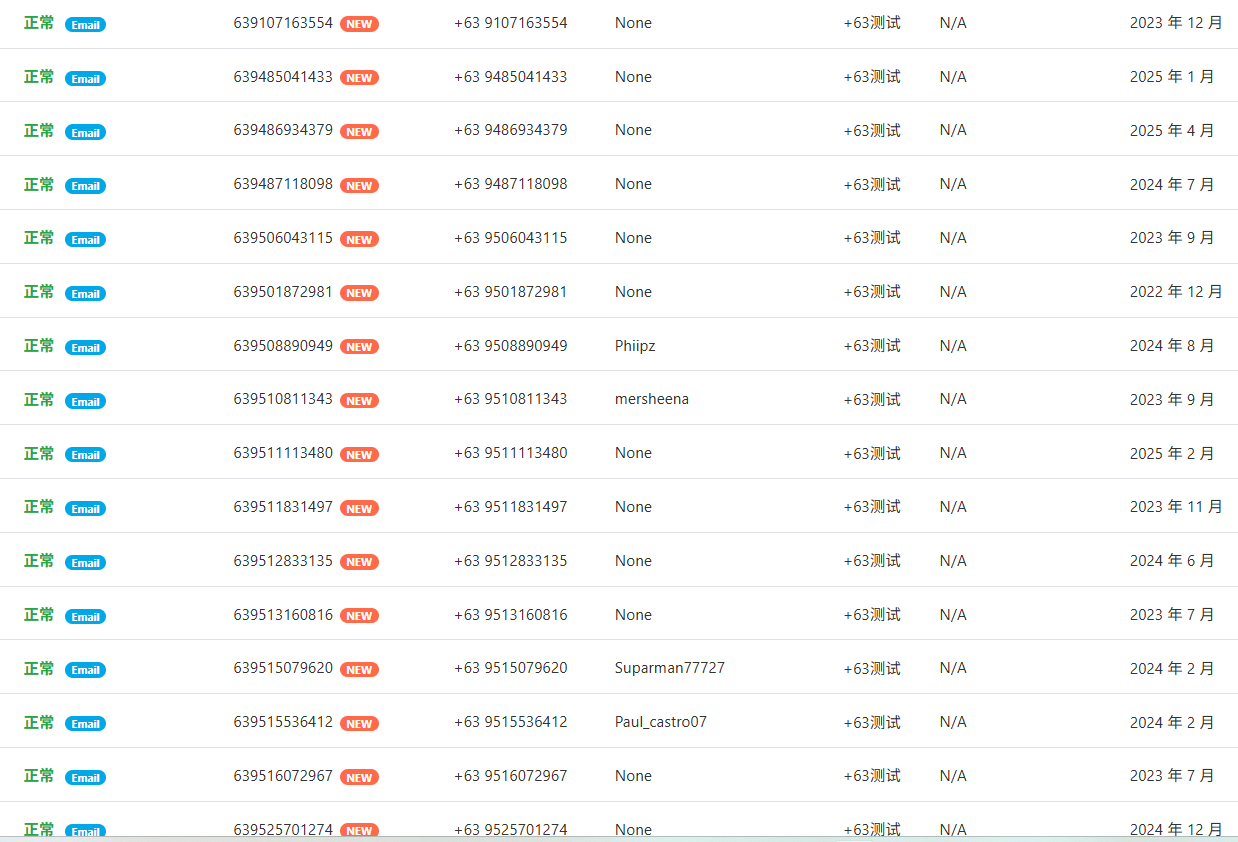Image resolution: width=1238 pixels, height=842 pixels.
Task: Click the NEW badge beside 639487118098
Action: (x=359, y=186)
